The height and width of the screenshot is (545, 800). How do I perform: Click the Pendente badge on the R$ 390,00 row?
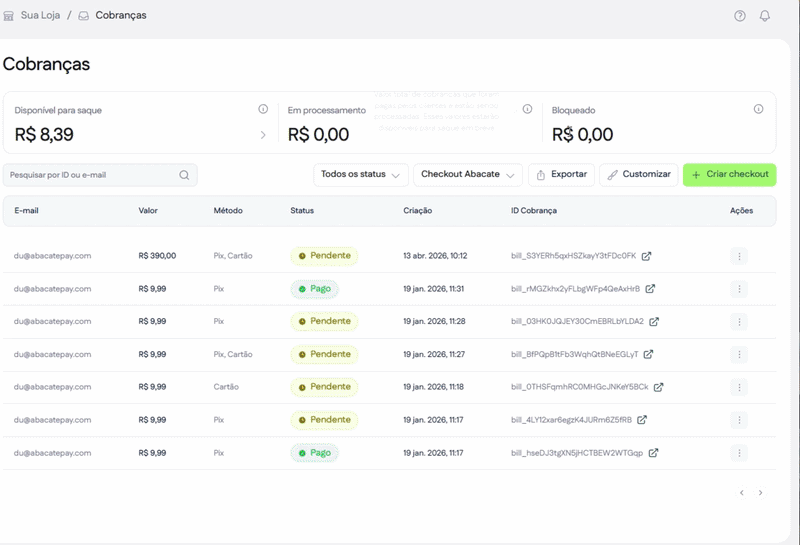tap(324, 256)
